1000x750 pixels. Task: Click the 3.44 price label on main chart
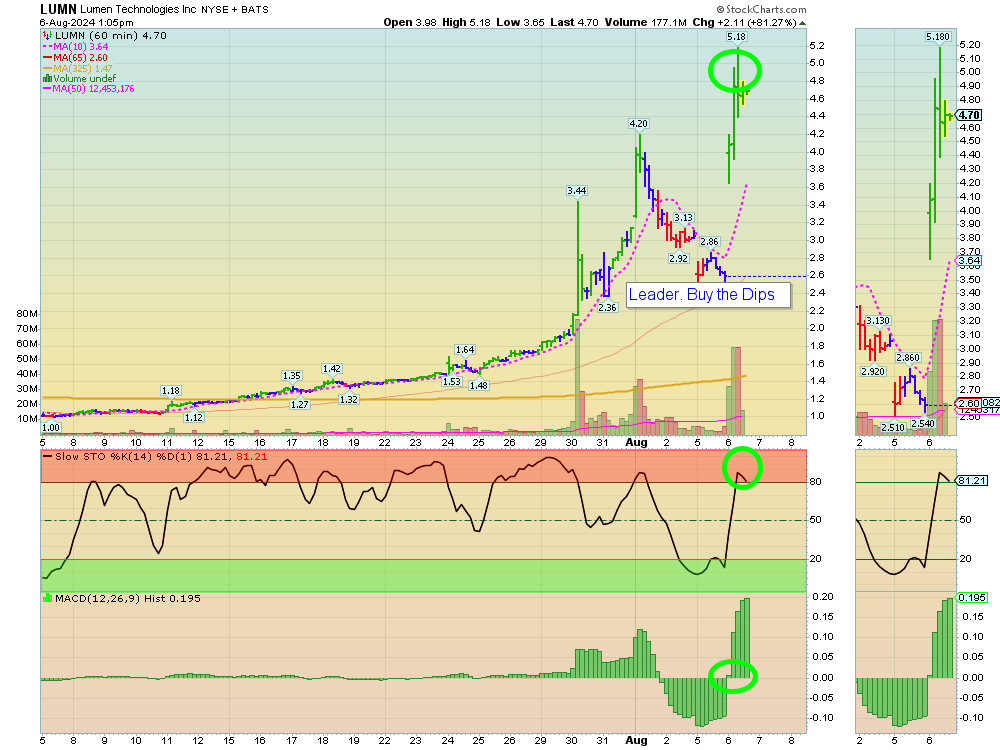point(577,191)
